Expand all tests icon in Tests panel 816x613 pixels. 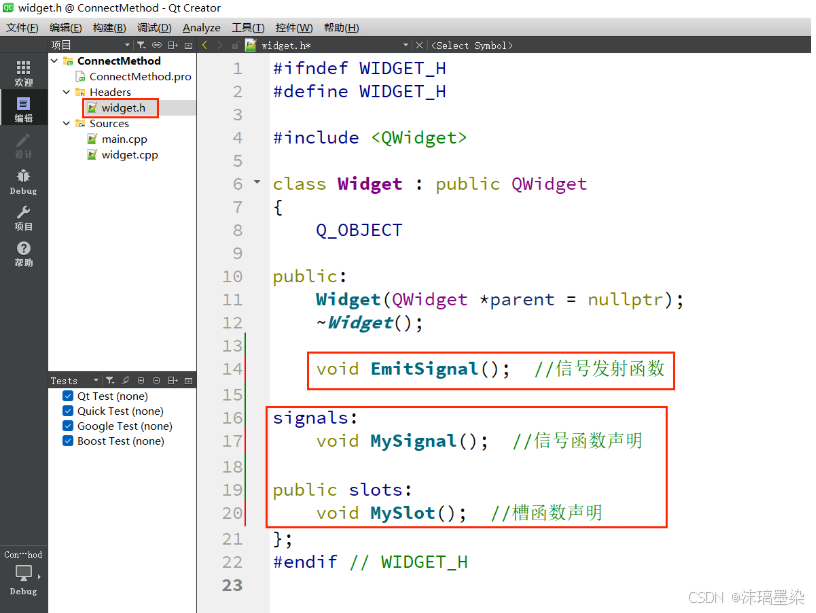(141, 380)
